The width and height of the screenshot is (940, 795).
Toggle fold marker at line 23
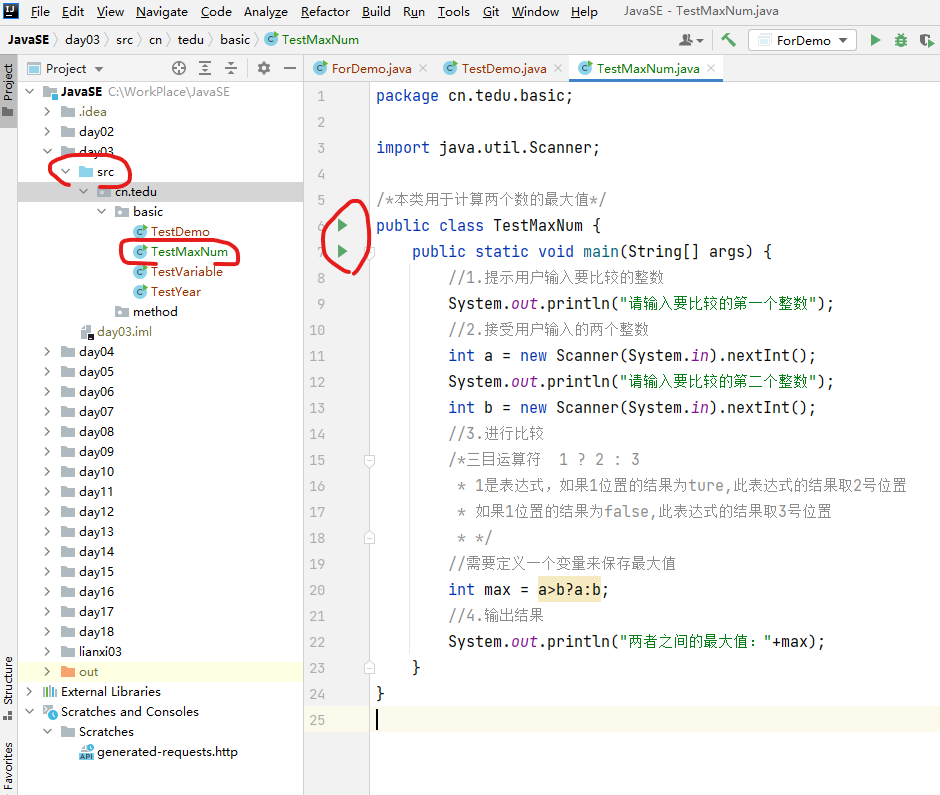click(x=370, y=667)
